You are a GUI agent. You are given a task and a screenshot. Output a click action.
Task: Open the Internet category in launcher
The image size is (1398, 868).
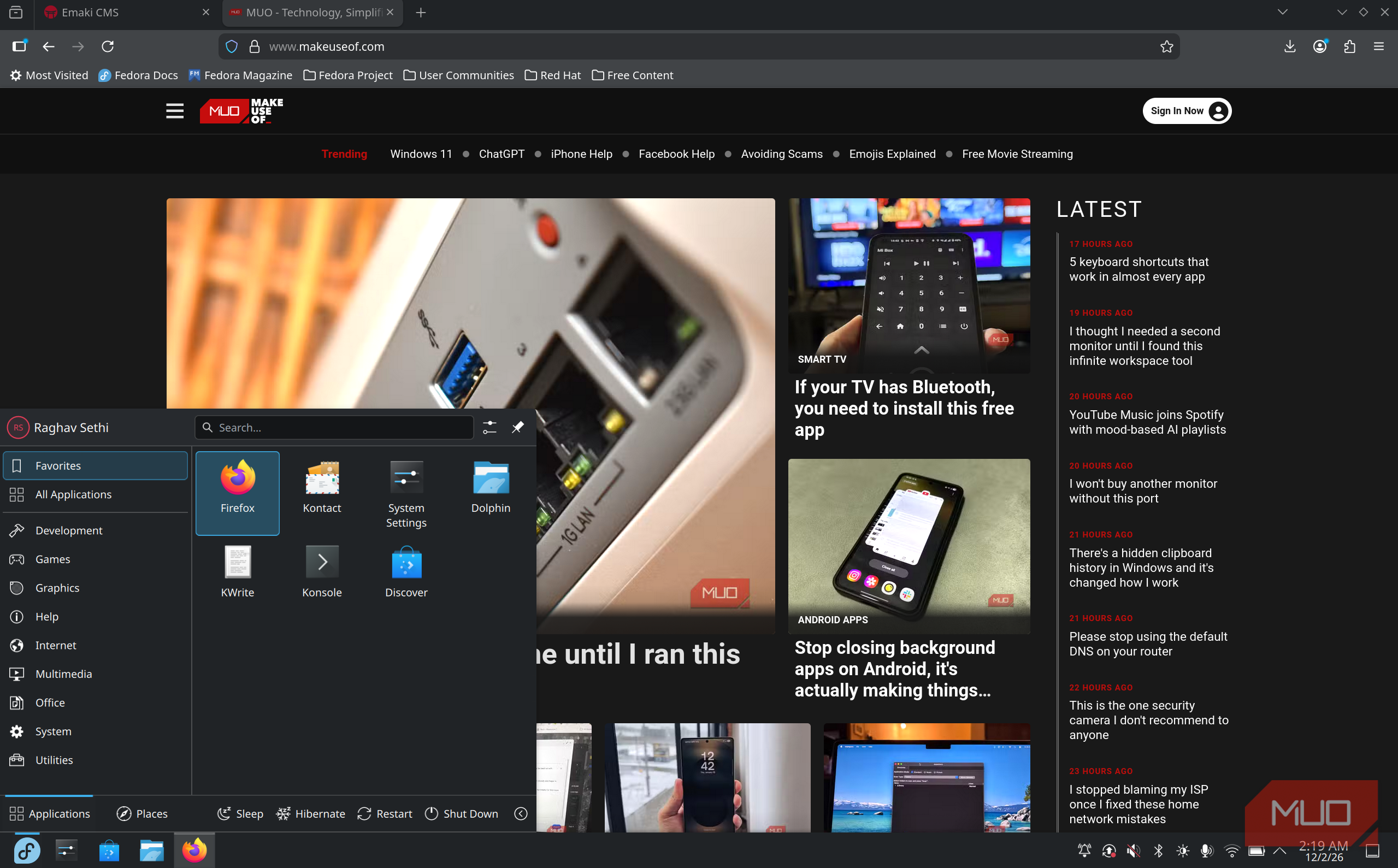click(x=95, y=645)
